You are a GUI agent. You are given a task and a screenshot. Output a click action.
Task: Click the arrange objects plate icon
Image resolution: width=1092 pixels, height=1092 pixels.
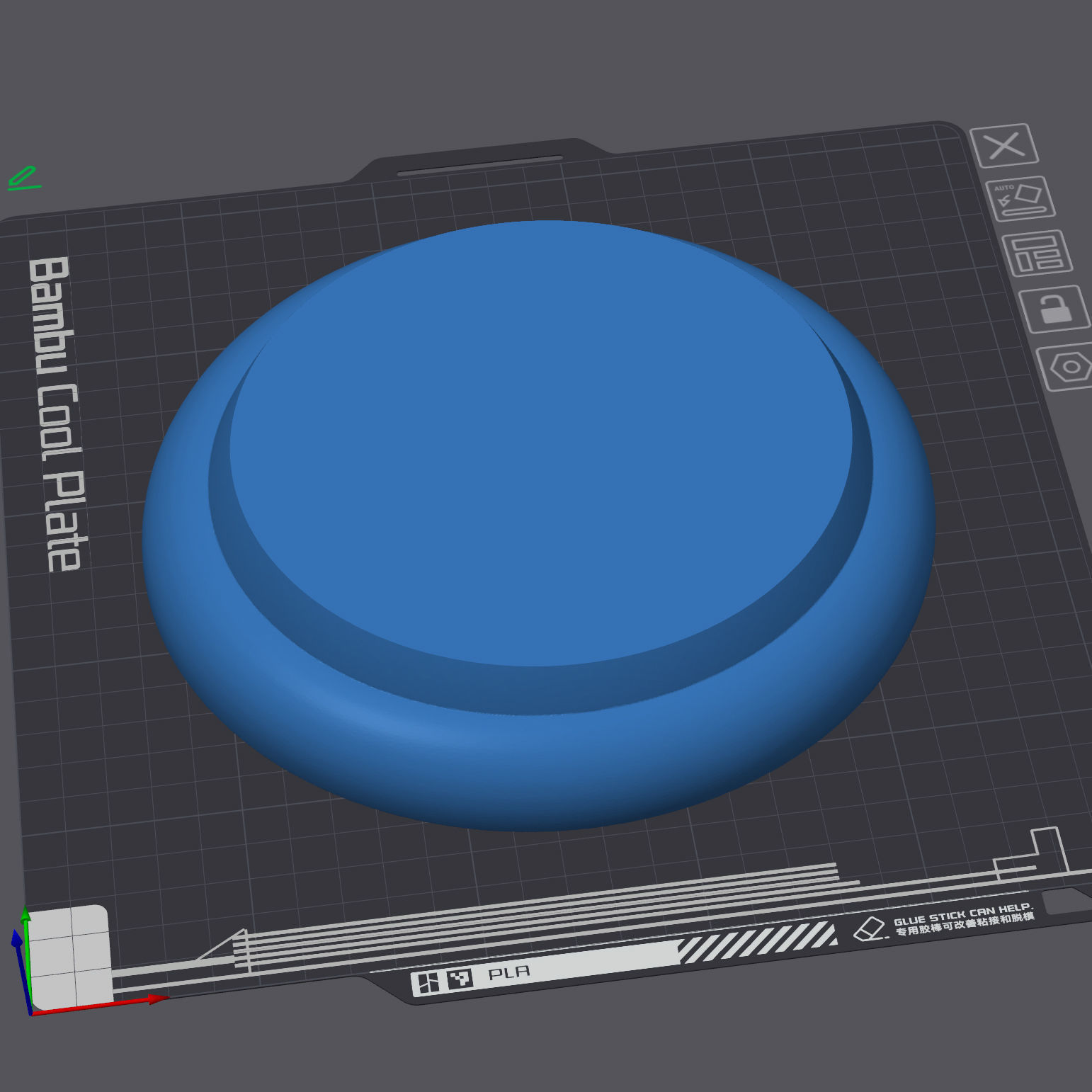[1037, 253]
